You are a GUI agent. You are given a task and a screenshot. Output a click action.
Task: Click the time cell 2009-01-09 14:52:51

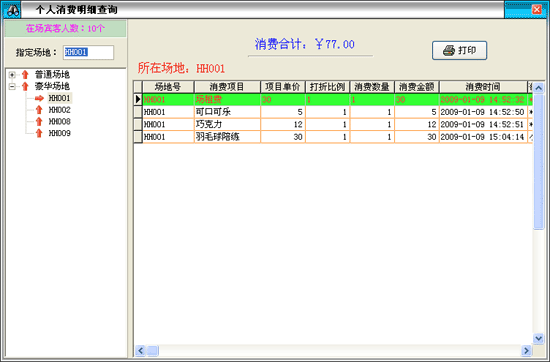tap(483, 125)
